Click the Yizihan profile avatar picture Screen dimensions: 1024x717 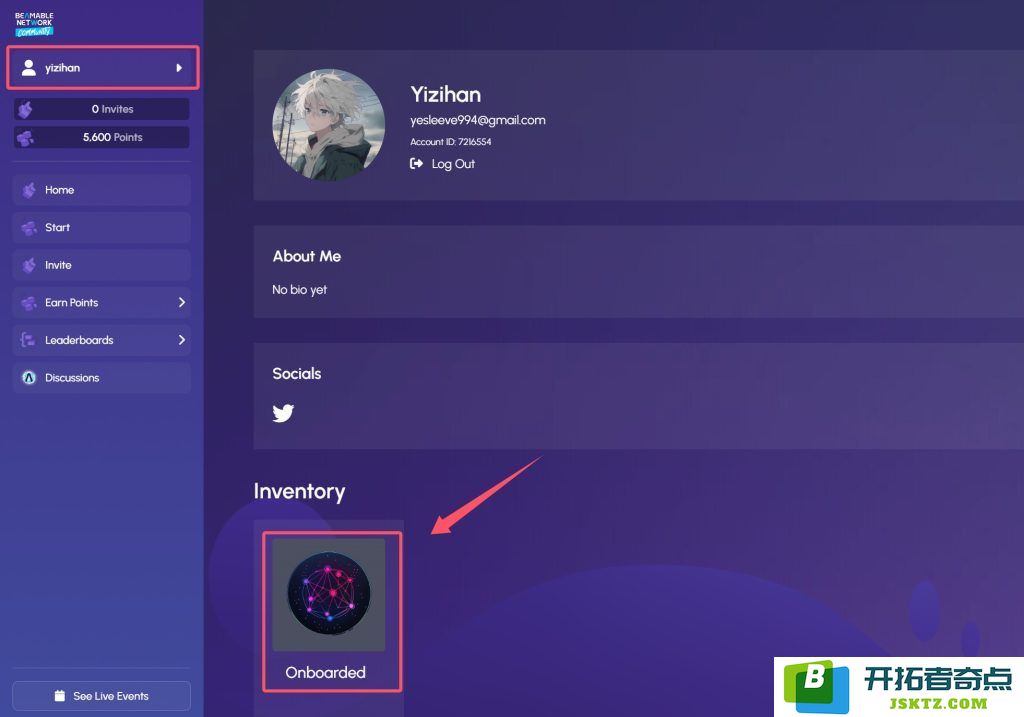click(x=328, y=125)
